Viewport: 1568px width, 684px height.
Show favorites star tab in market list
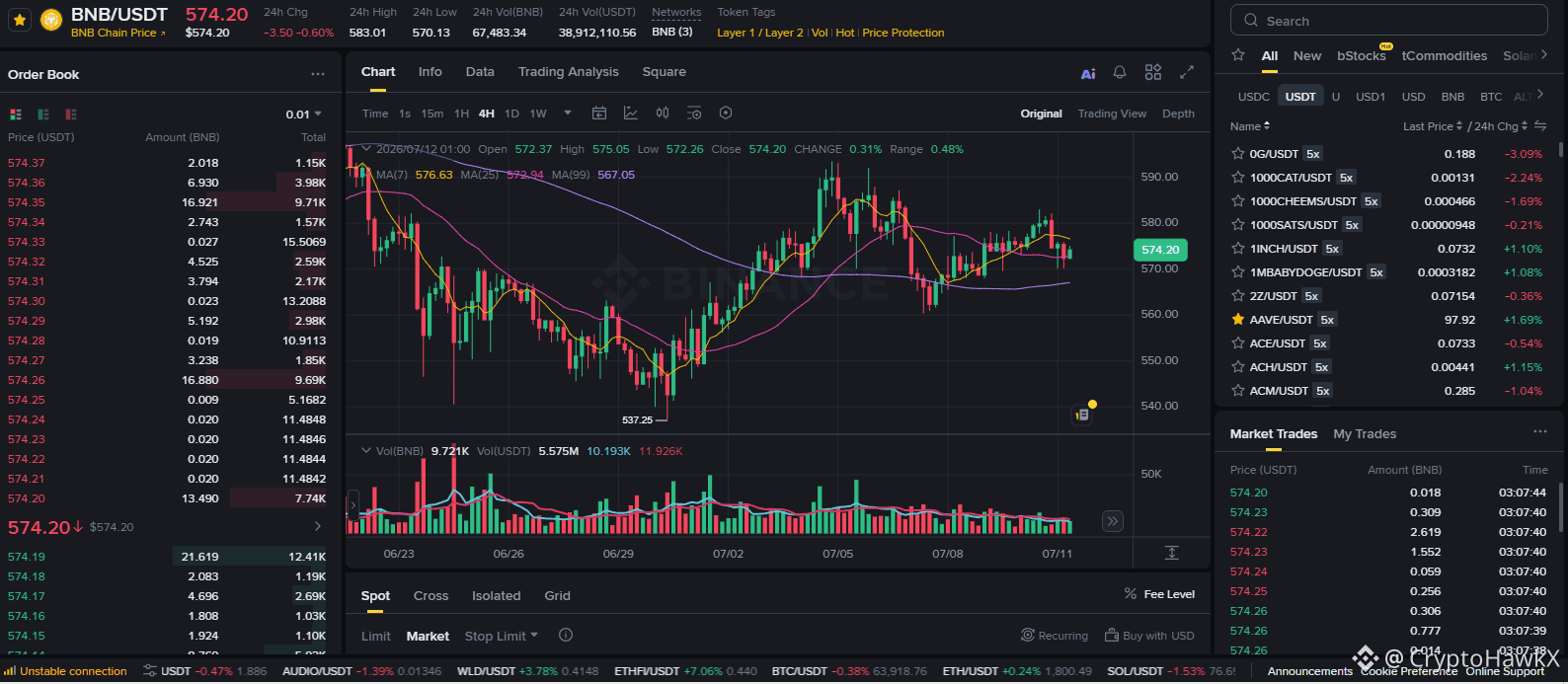point(1238,55)
